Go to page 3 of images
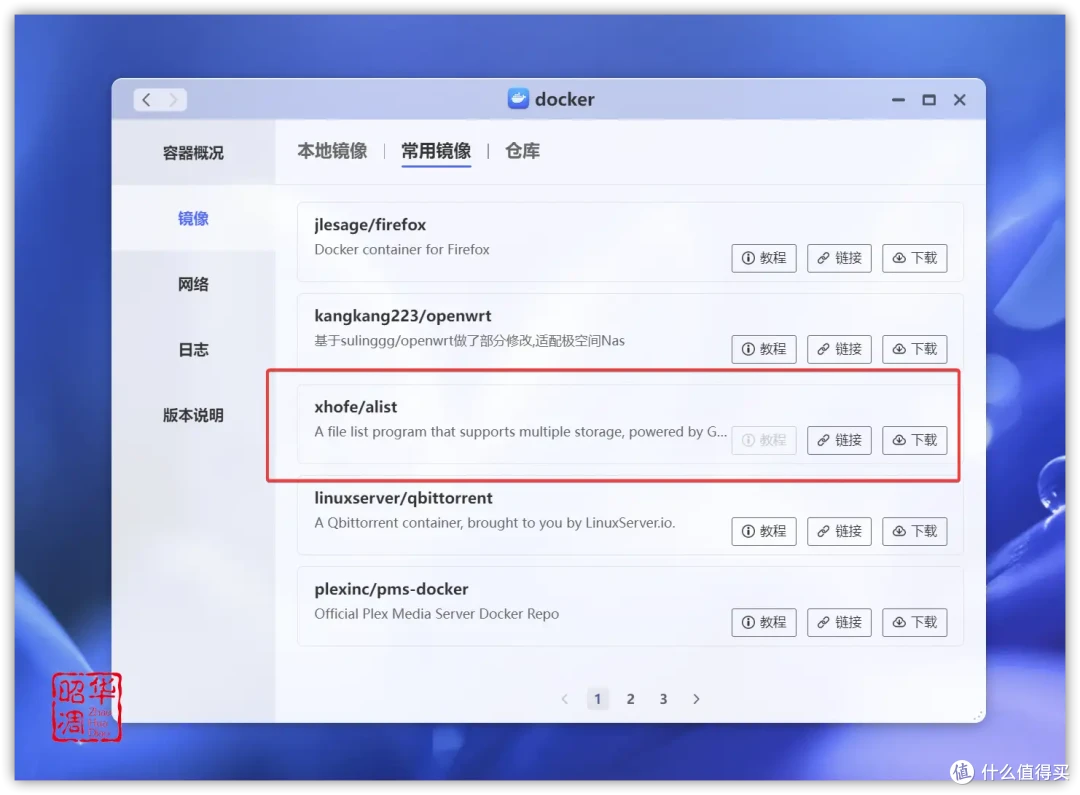This screenshot has height=795, width=1080. pyautogui.click(x=663, y=699)
